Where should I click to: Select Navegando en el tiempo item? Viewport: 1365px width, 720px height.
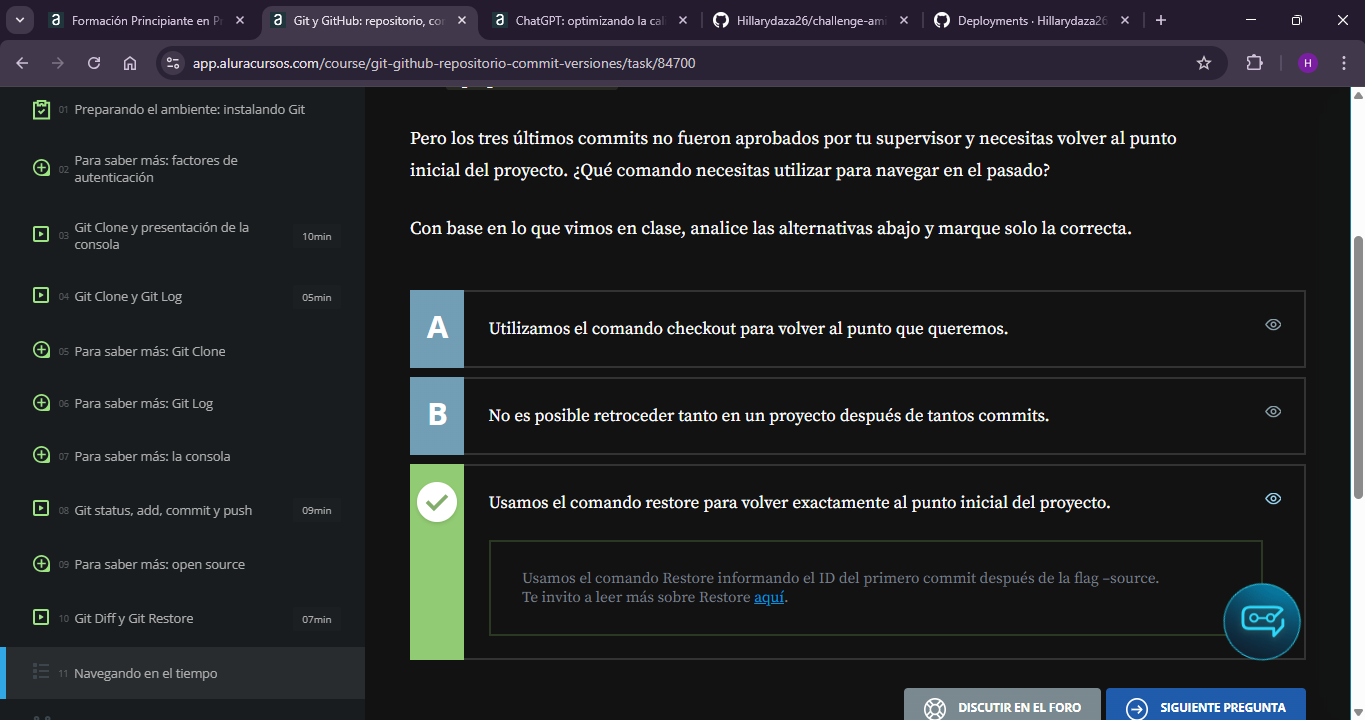[182, 673]
